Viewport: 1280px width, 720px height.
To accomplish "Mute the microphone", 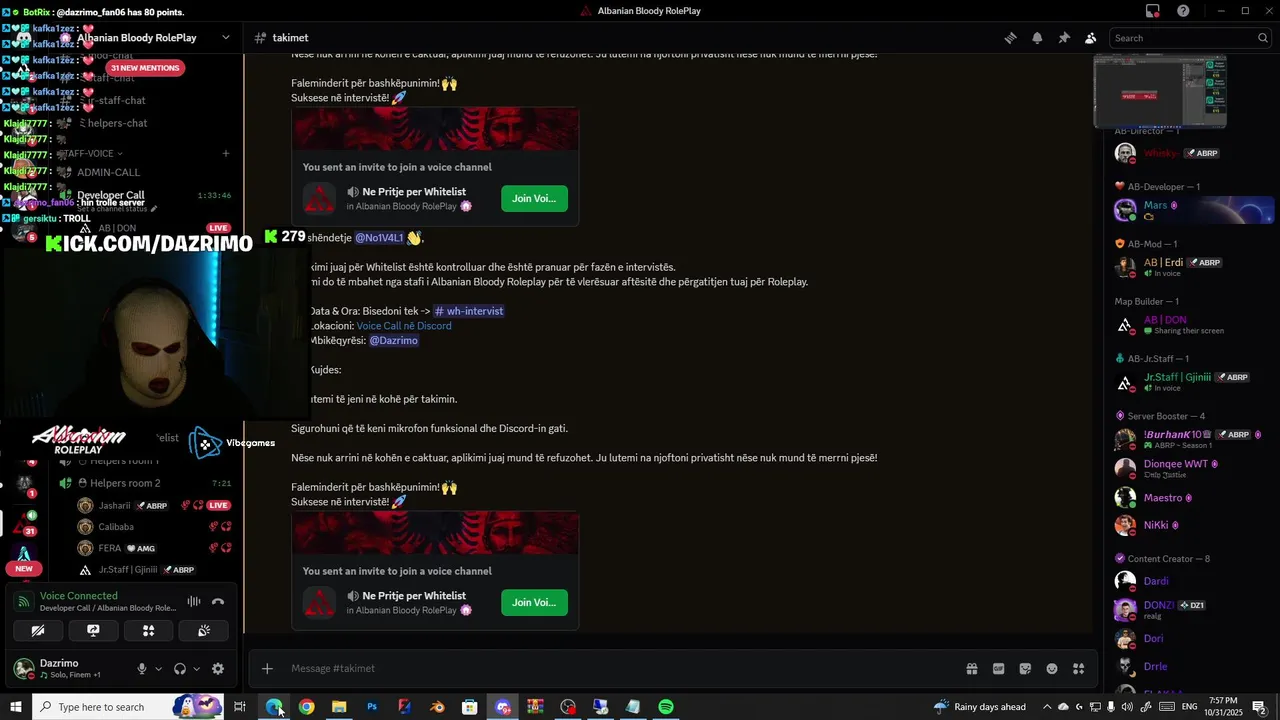I will pos(142,669).
